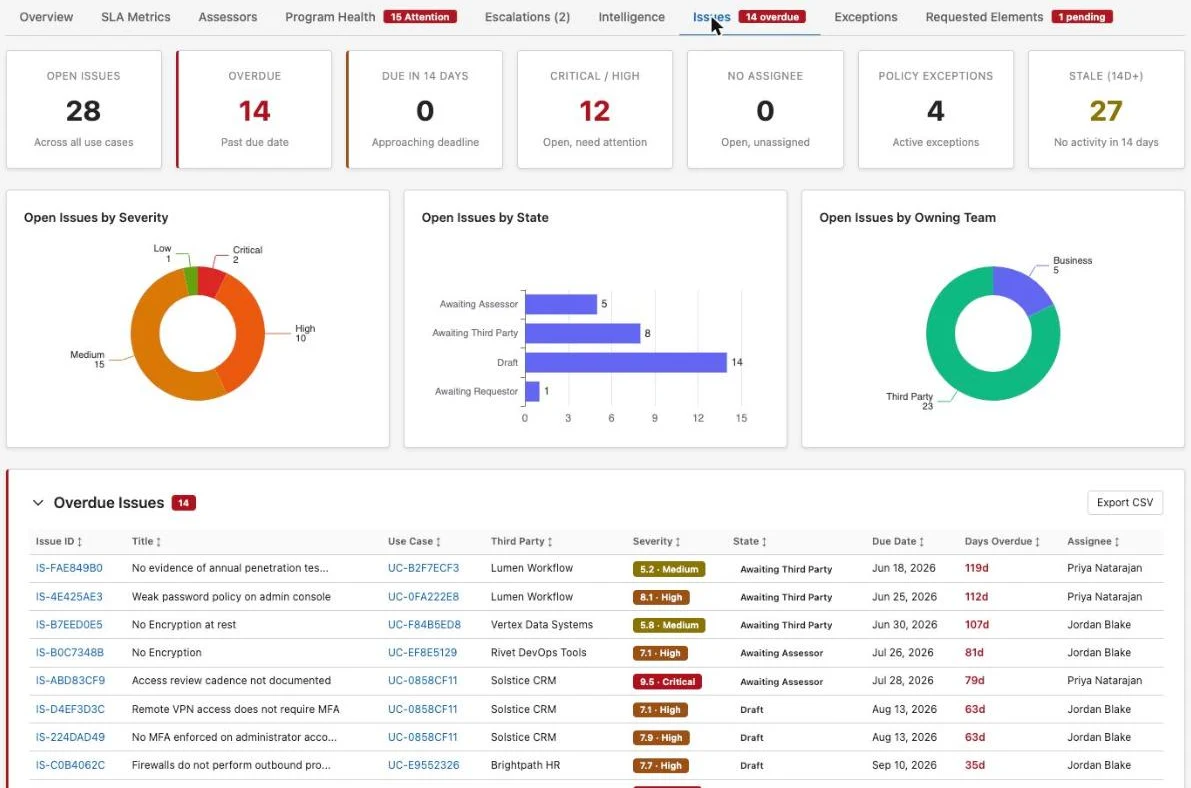This screenshot has height=788, width=1191.
Task: Click the 9.5 · Critical severity badge
Action: [x=667, y=682]
